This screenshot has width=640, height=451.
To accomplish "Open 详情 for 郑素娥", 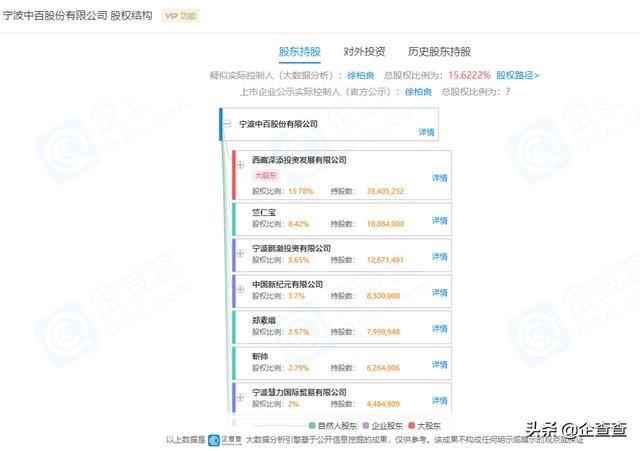I will (x=440, y=329).
